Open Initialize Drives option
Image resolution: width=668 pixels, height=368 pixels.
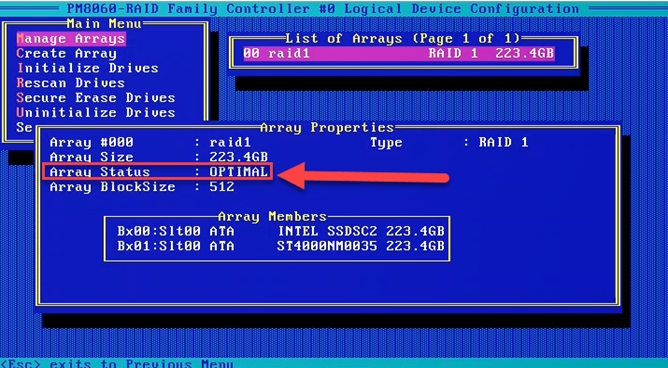coord(88,68)
